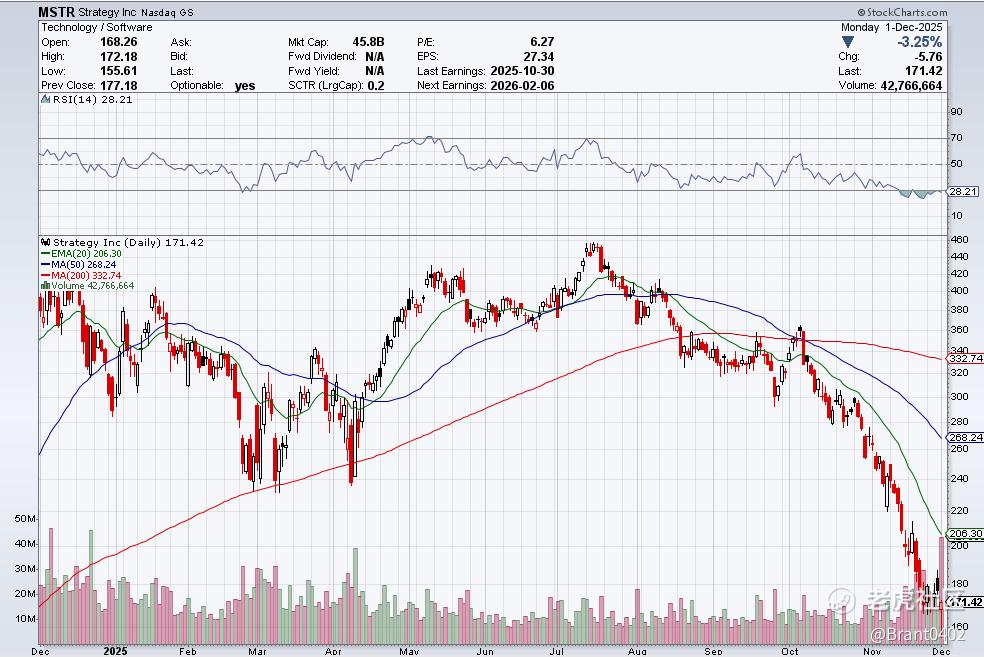Click the 28.21 RSI value tag on the right axis
The height and width of the screenshot is (657, 984).
(963, 191)
